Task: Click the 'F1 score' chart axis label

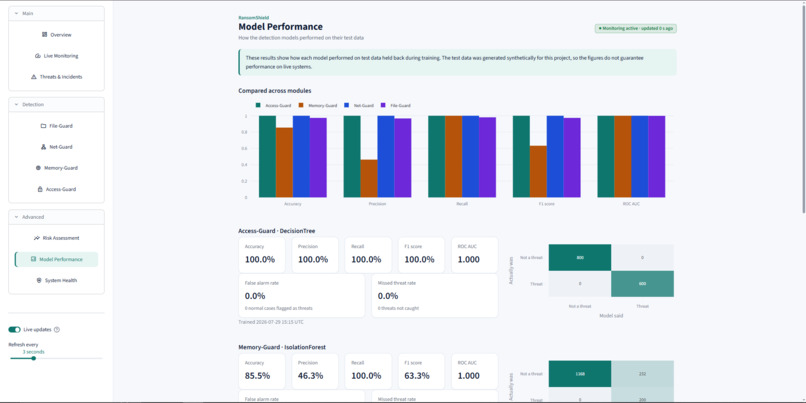Action: tap(546, 204)
